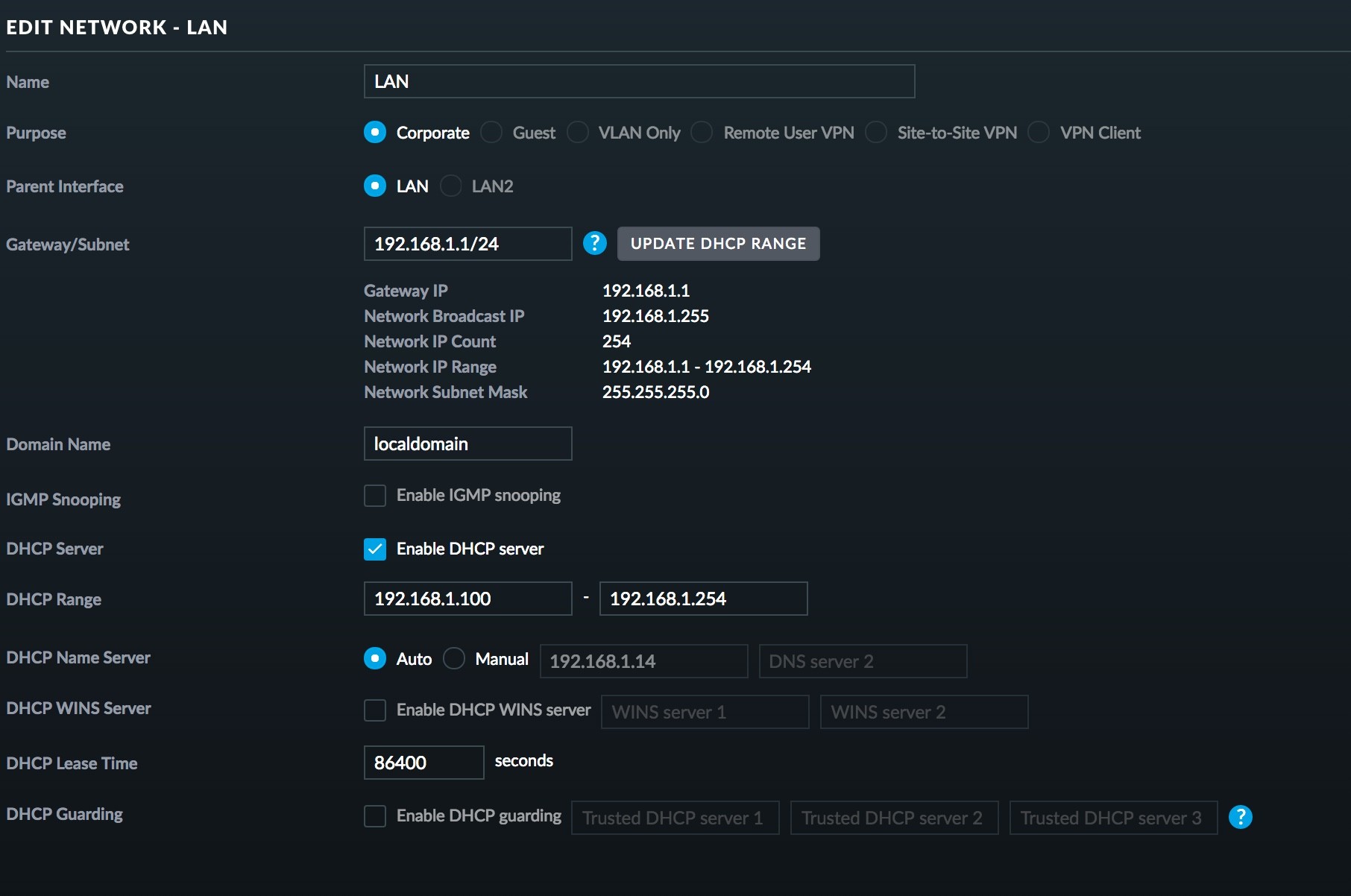Enable DHCP guarding checkbox
The height and width of the screenshot is (896, 1351).
375,816
